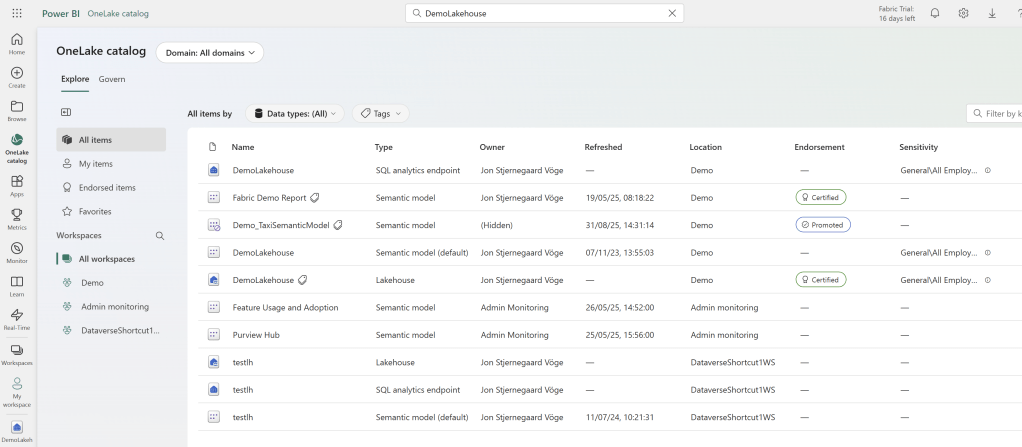The height and width of the screenshot is (447, 1022).
Task: Click the download icon in header
Action: click(x=991, y=14)
